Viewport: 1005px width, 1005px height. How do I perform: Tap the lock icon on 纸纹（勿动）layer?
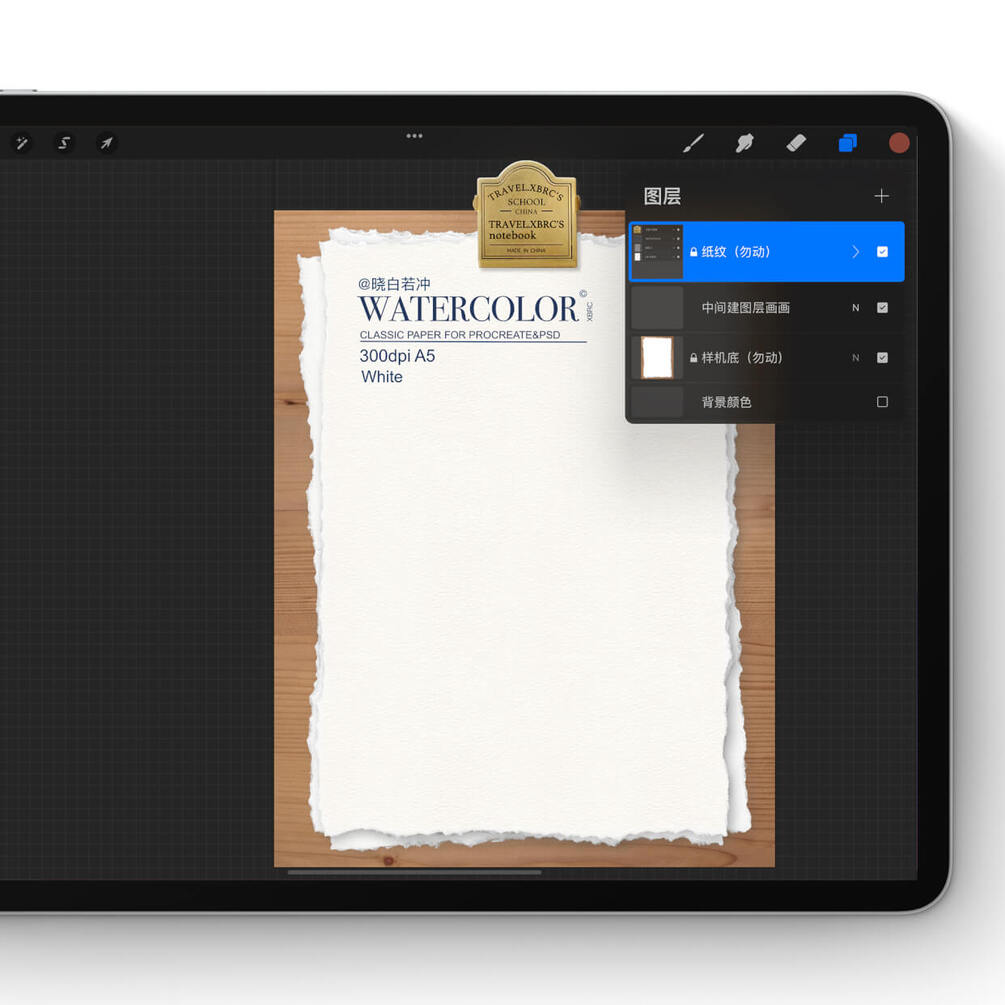[693, 252]
